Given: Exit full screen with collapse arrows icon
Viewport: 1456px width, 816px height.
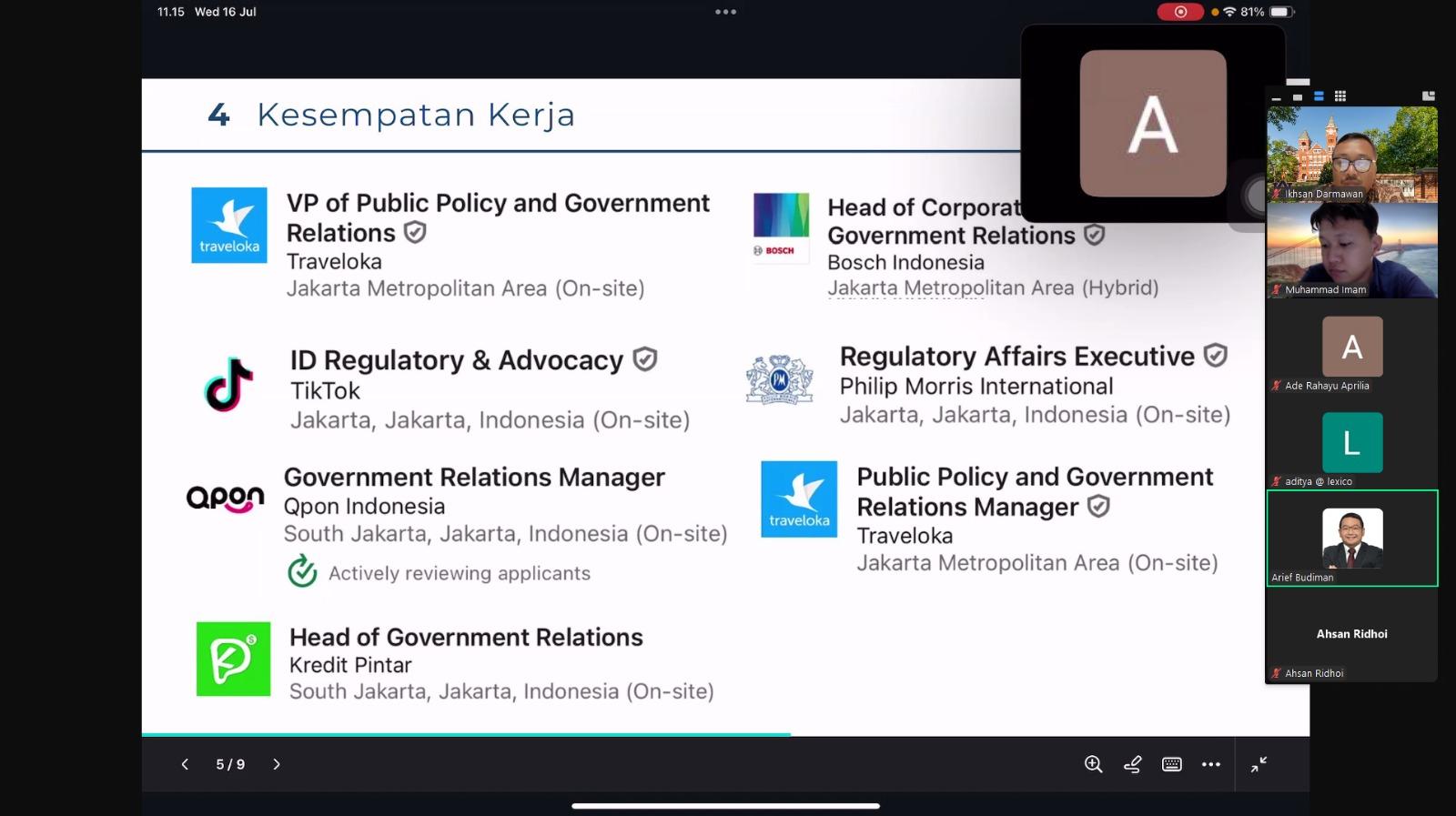Looking at the screenshot, I should (x=1259, y=764).
